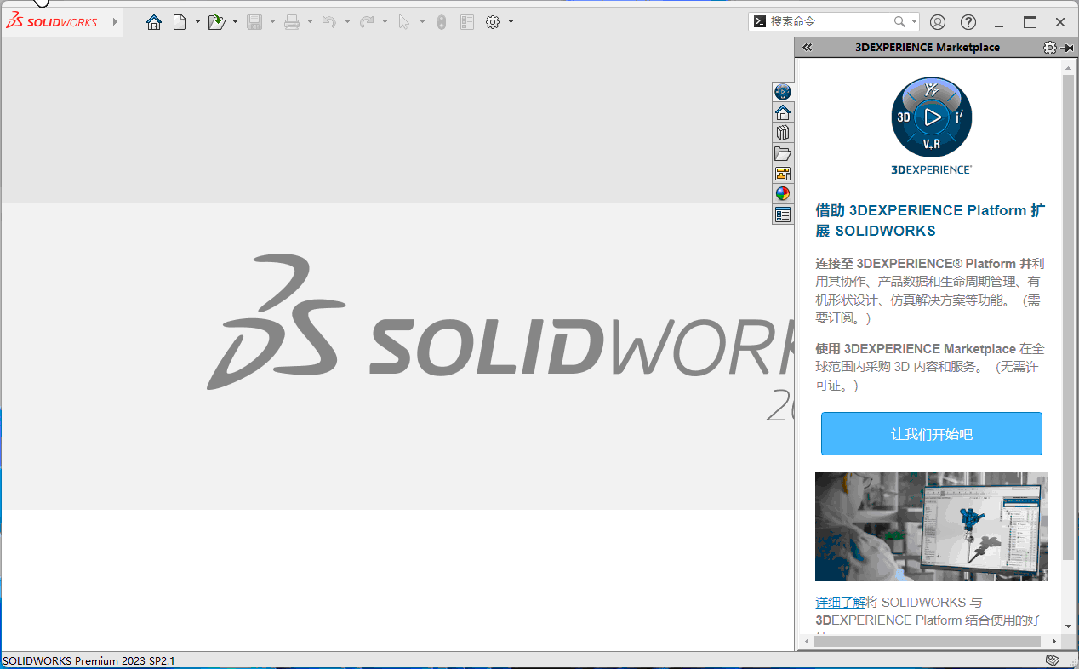Open the 详细了解 link
This screenshot has height=669, width=1079.
(x=840, y=602)
